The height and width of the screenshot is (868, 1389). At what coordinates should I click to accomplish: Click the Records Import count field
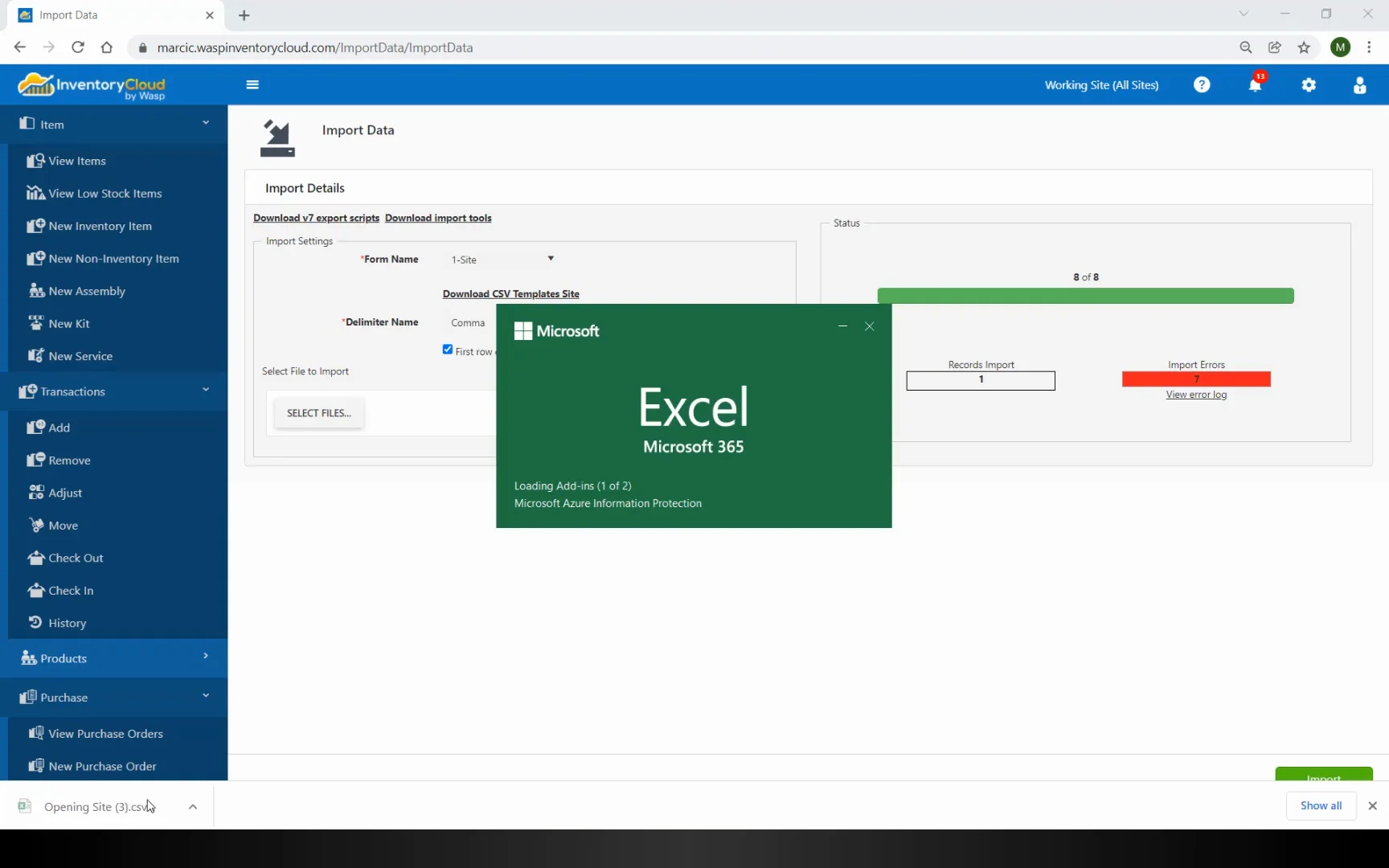(981, 380)
